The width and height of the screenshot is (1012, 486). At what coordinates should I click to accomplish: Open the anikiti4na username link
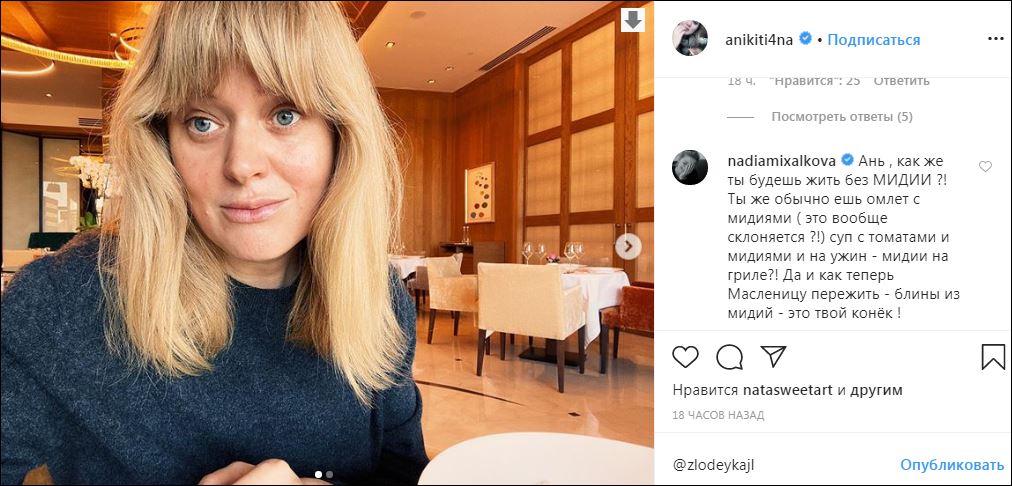coord(758,40)
